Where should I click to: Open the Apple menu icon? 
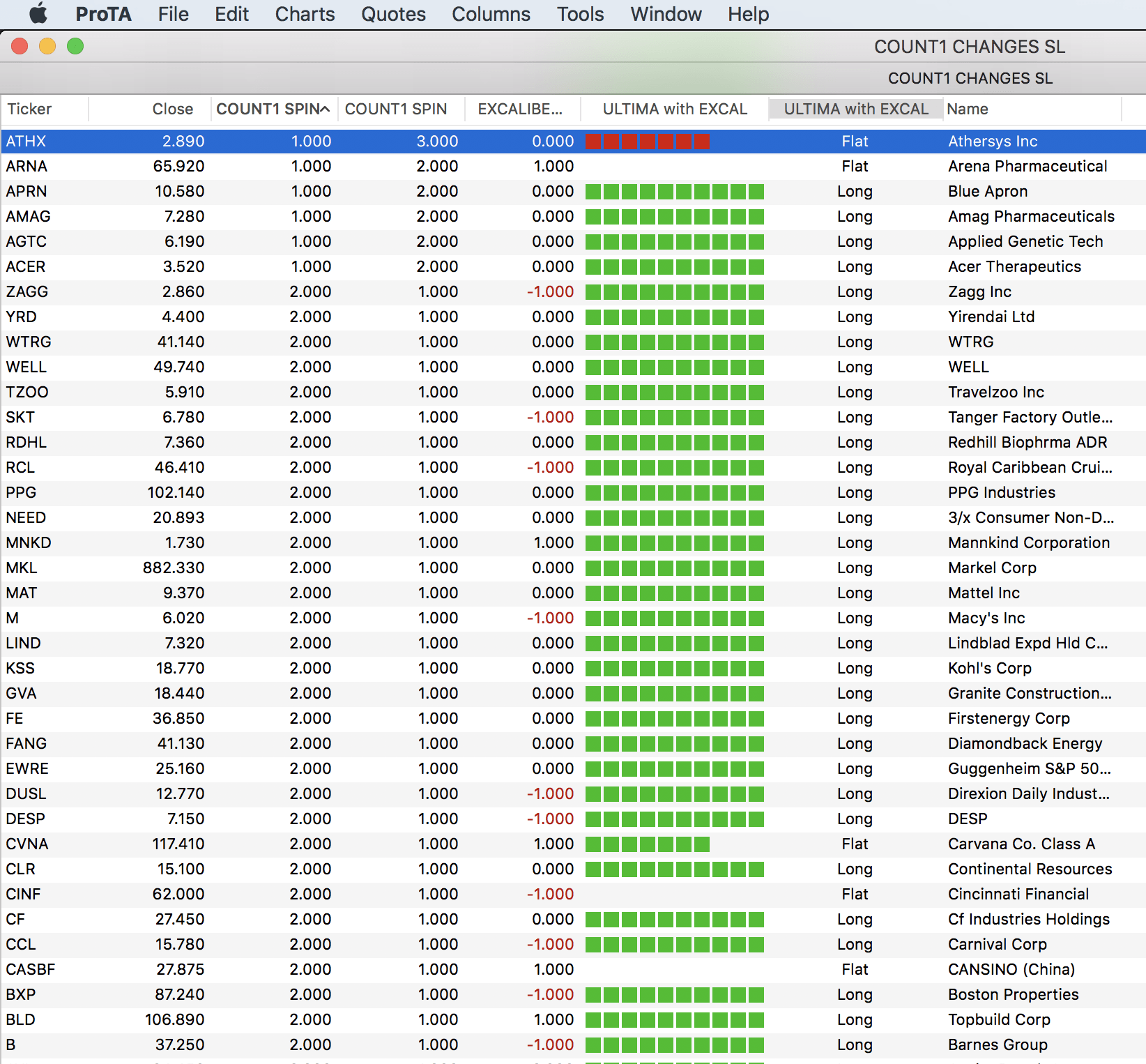tap(39, 14)
